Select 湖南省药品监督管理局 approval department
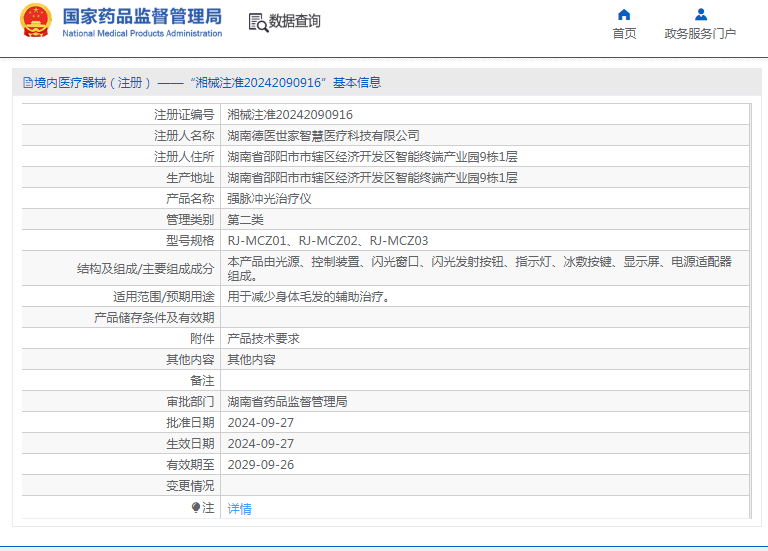The image size is (768, 551). (x=288, y=402)
